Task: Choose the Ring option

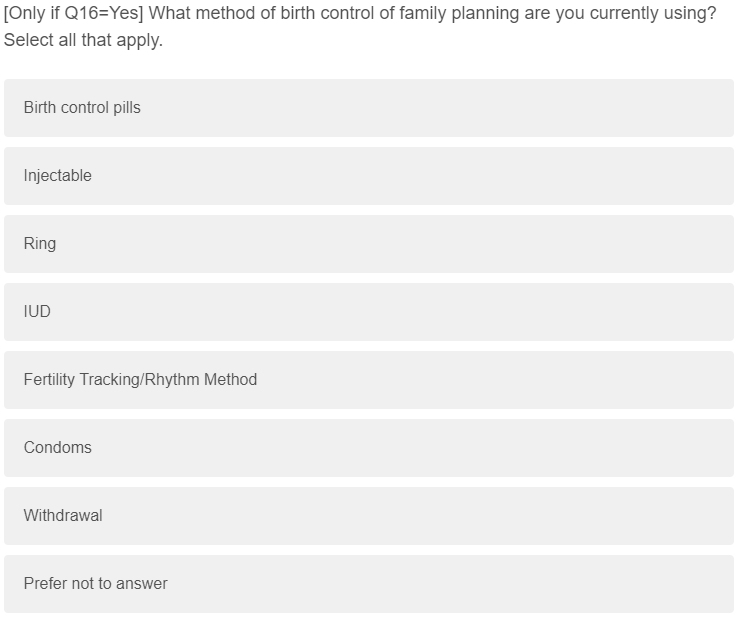Action: (x=368, y=244)
